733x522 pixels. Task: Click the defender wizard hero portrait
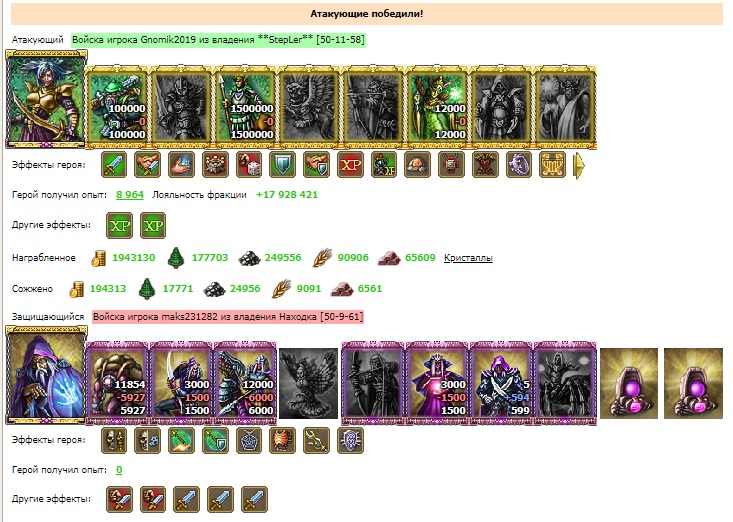[x=46, y=375]
